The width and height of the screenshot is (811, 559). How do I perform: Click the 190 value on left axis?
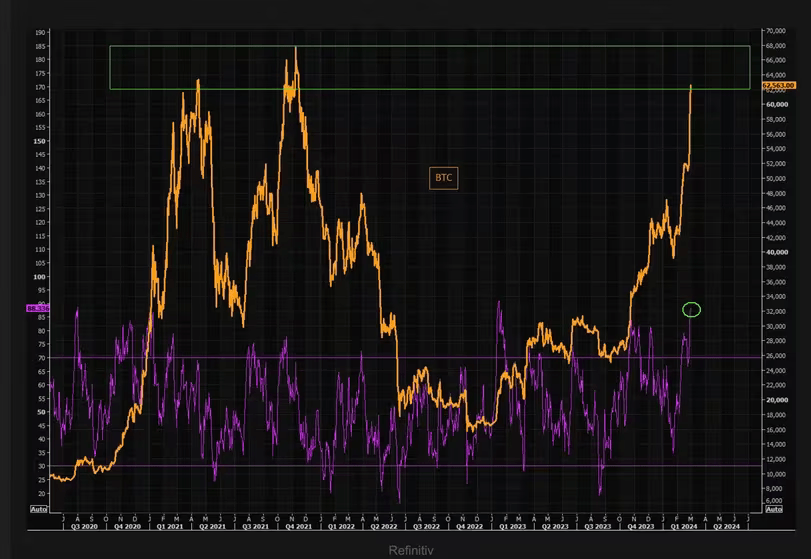(x=40, y=33)
